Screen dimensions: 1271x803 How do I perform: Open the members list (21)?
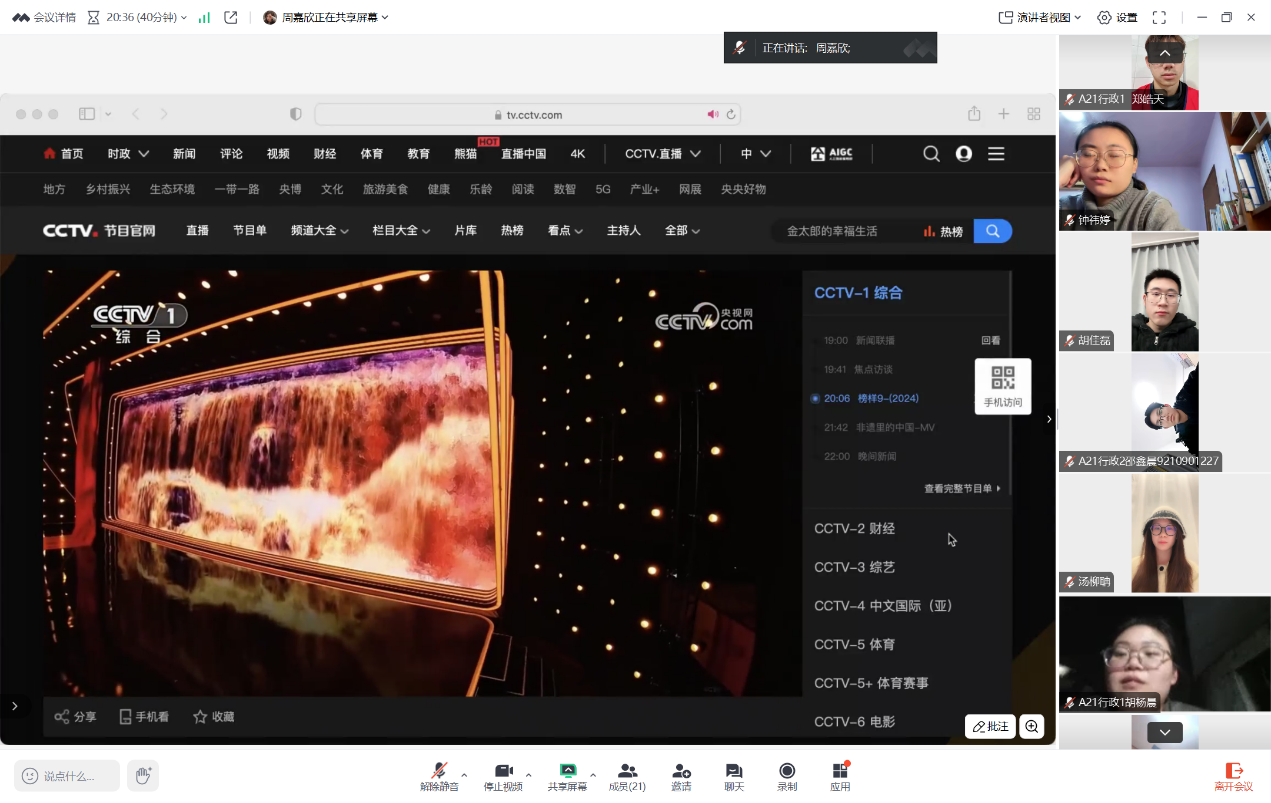(x=627, y=771)
